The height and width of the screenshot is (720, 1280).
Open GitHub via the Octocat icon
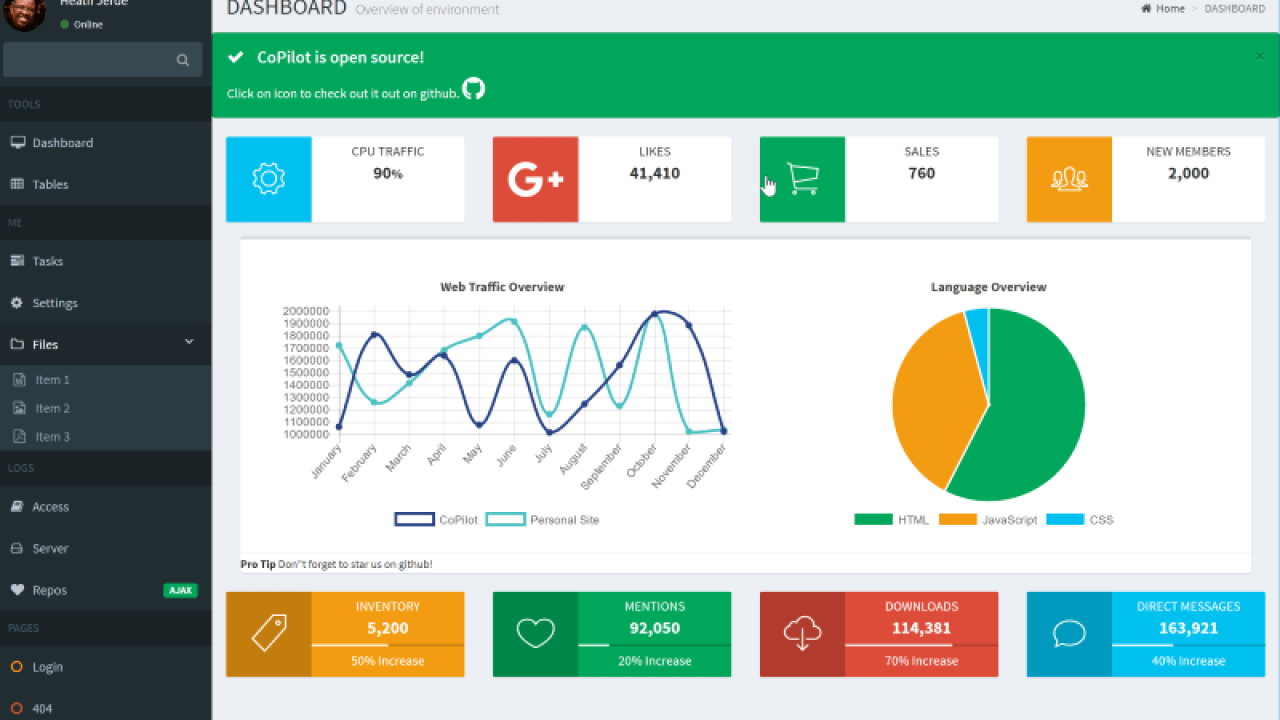(473, 89)
